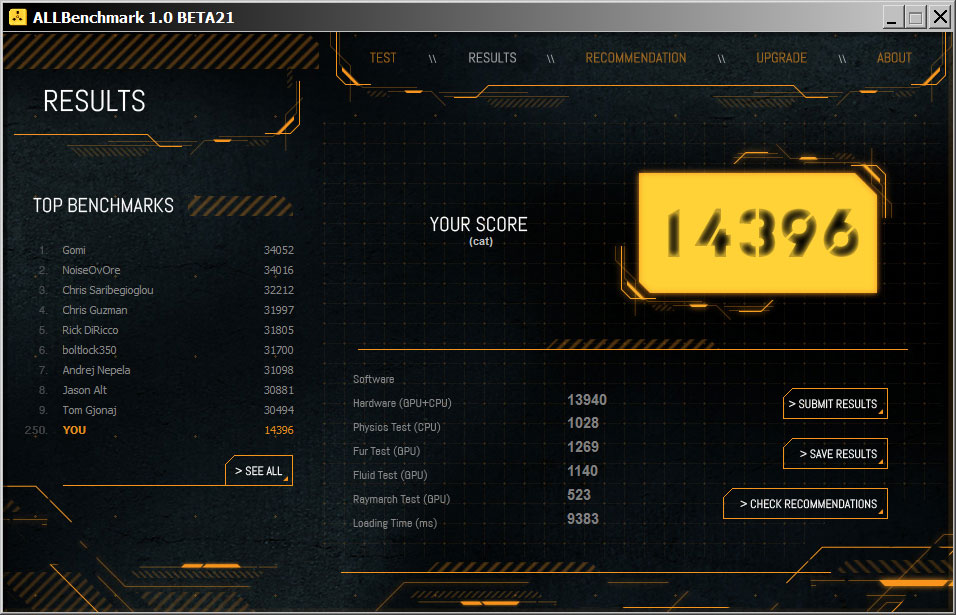Select top benchmark entry Gomi

coord(74,250)
